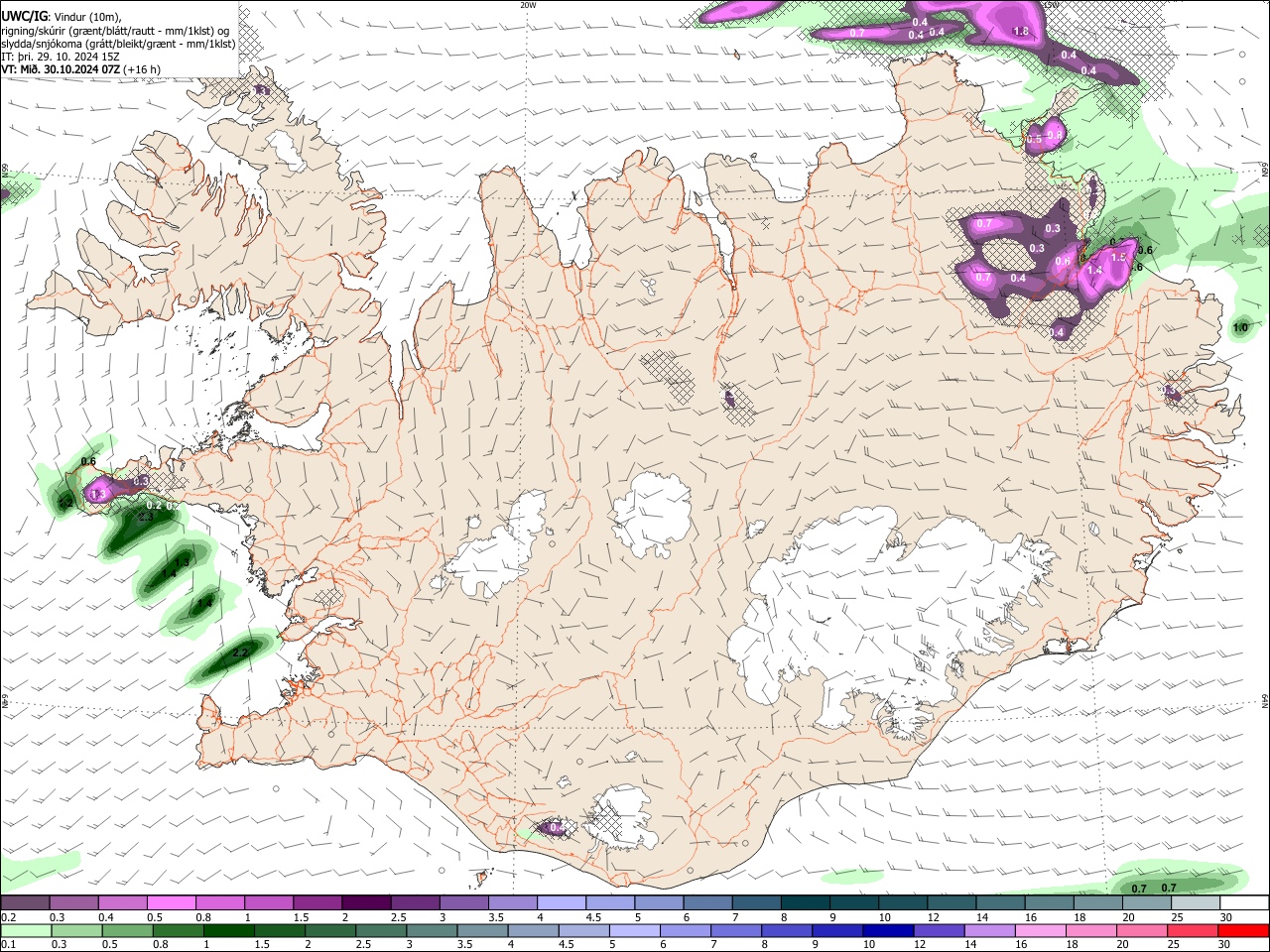The height and width of the screenshot is (952, 1270).
Task: Click the upper legend swatch between 0.2 and 0.3
Action: (25, 903)
